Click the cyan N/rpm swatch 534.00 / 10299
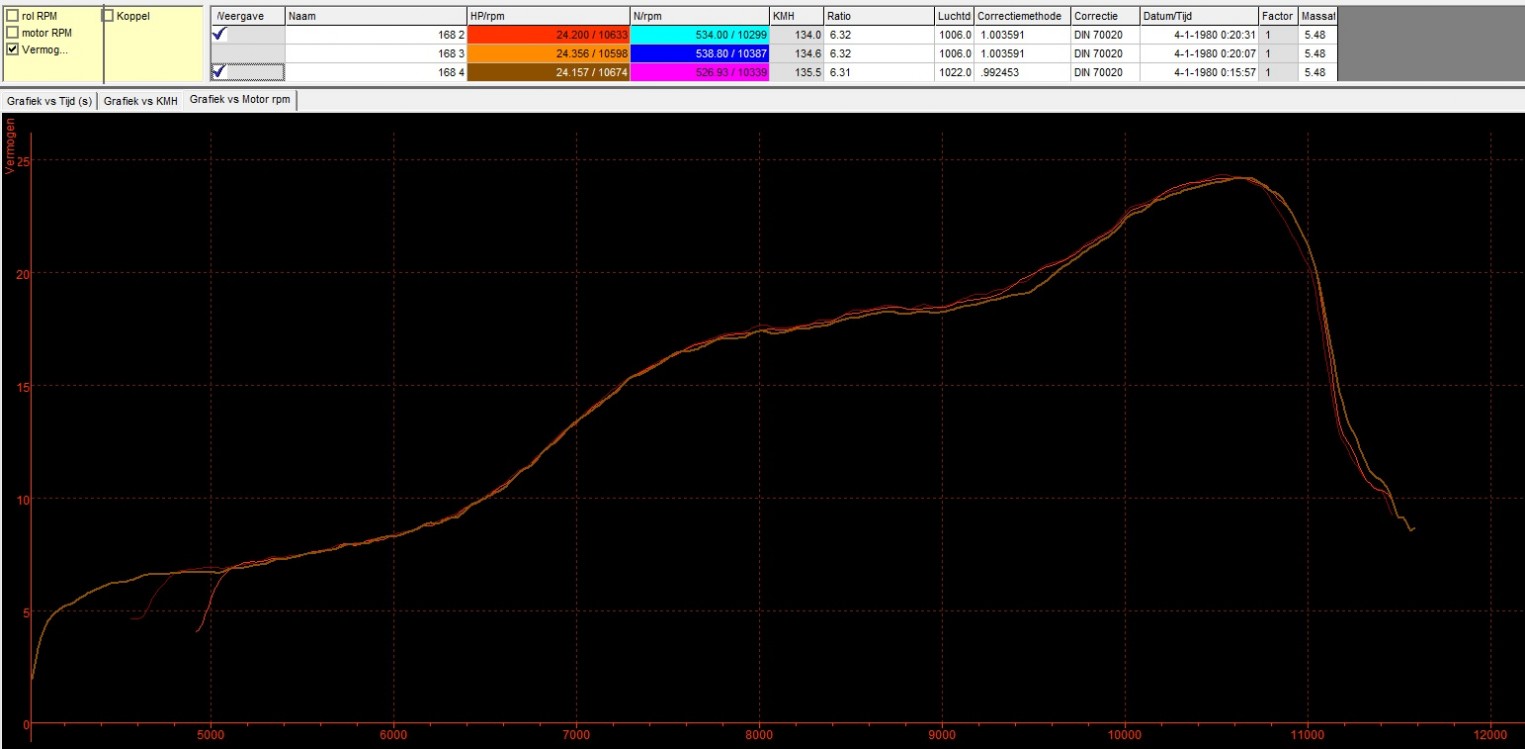Image resolution: width=1525 pixels, height=749 pixels. [x=700, y=33]
